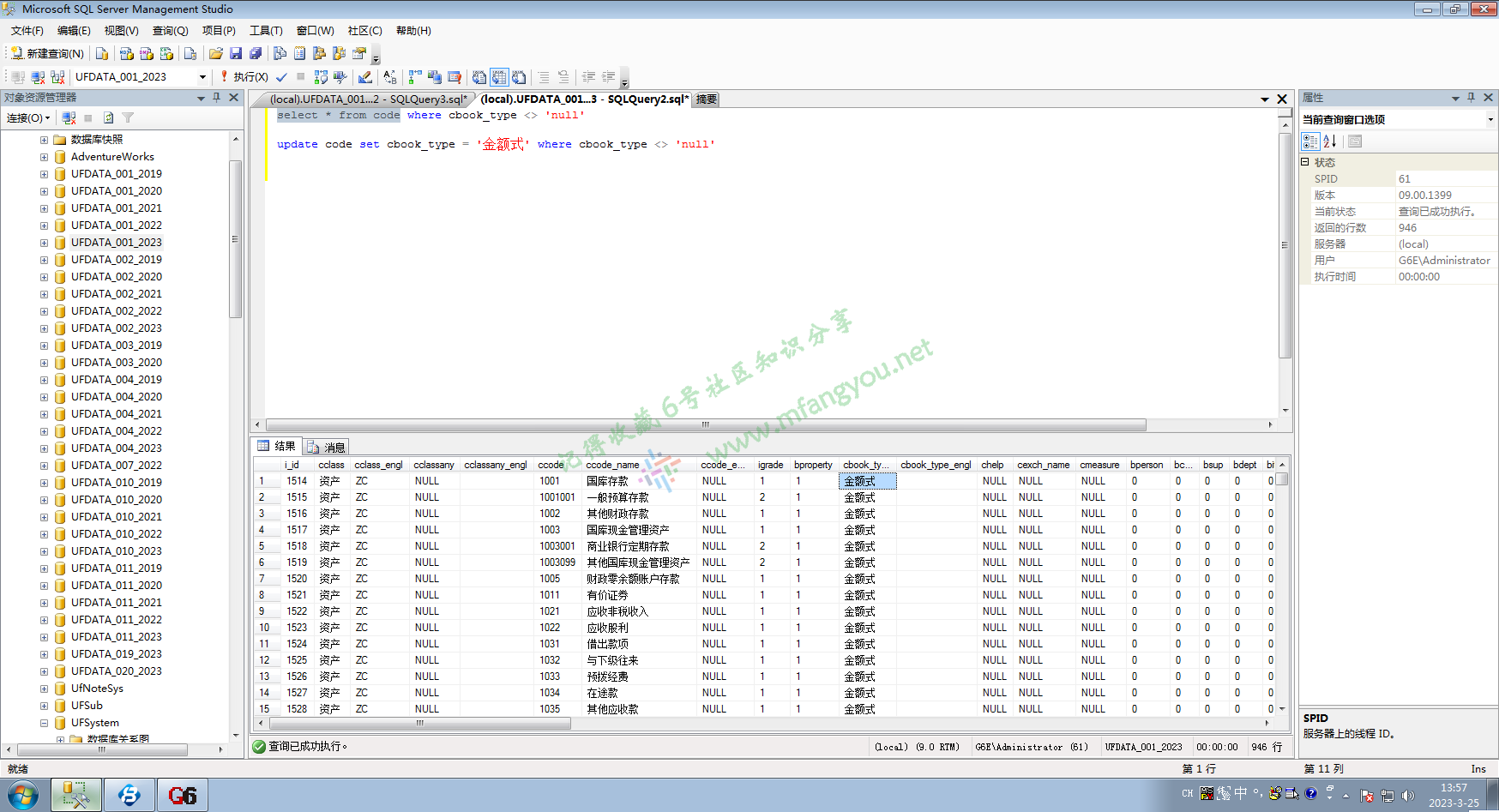Switch to the 消息 results tab
This screenshot has height=812, width=1499.
click(x=327, y=447)
